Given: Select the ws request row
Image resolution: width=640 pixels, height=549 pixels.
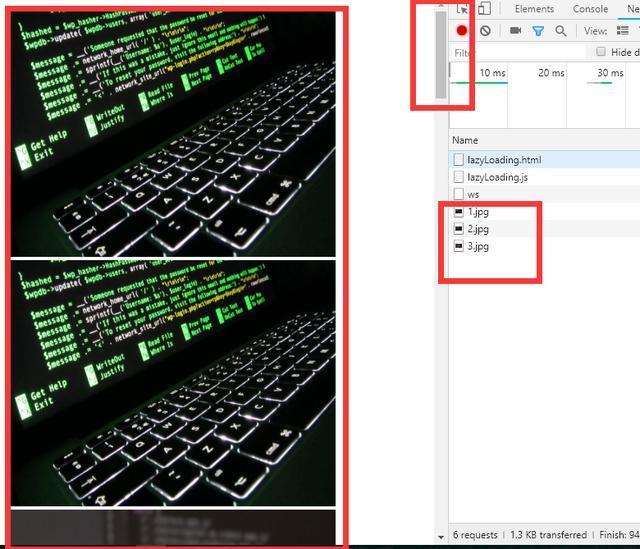Looking at the screenshot, I should click(x=473, y=194).
